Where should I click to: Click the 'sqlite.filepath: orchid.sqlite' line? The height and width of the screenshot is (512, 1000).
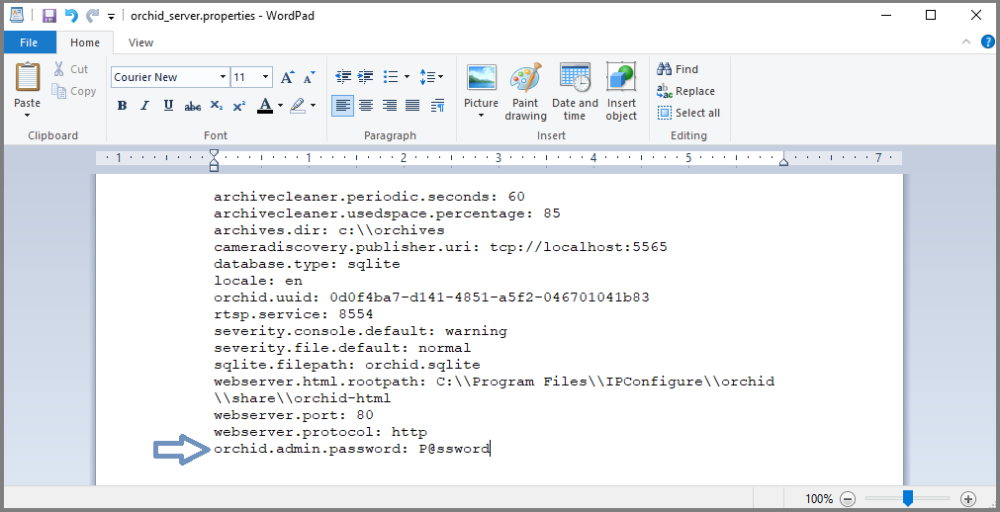pyautogui.click(x=347, y=365)
